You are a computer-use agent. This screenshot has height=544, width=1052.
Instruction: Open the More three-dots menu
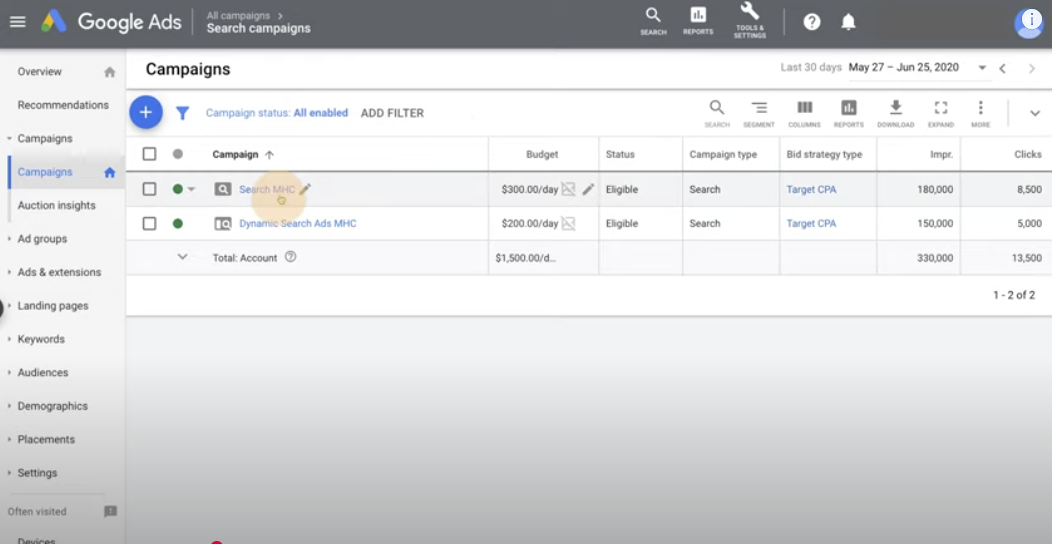980,113
